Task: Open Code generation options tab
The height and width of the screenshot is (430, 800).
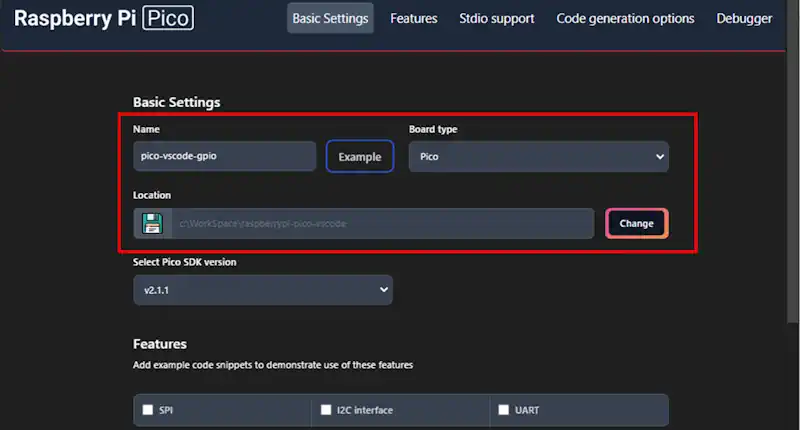Action: click(x=625, y=18)
